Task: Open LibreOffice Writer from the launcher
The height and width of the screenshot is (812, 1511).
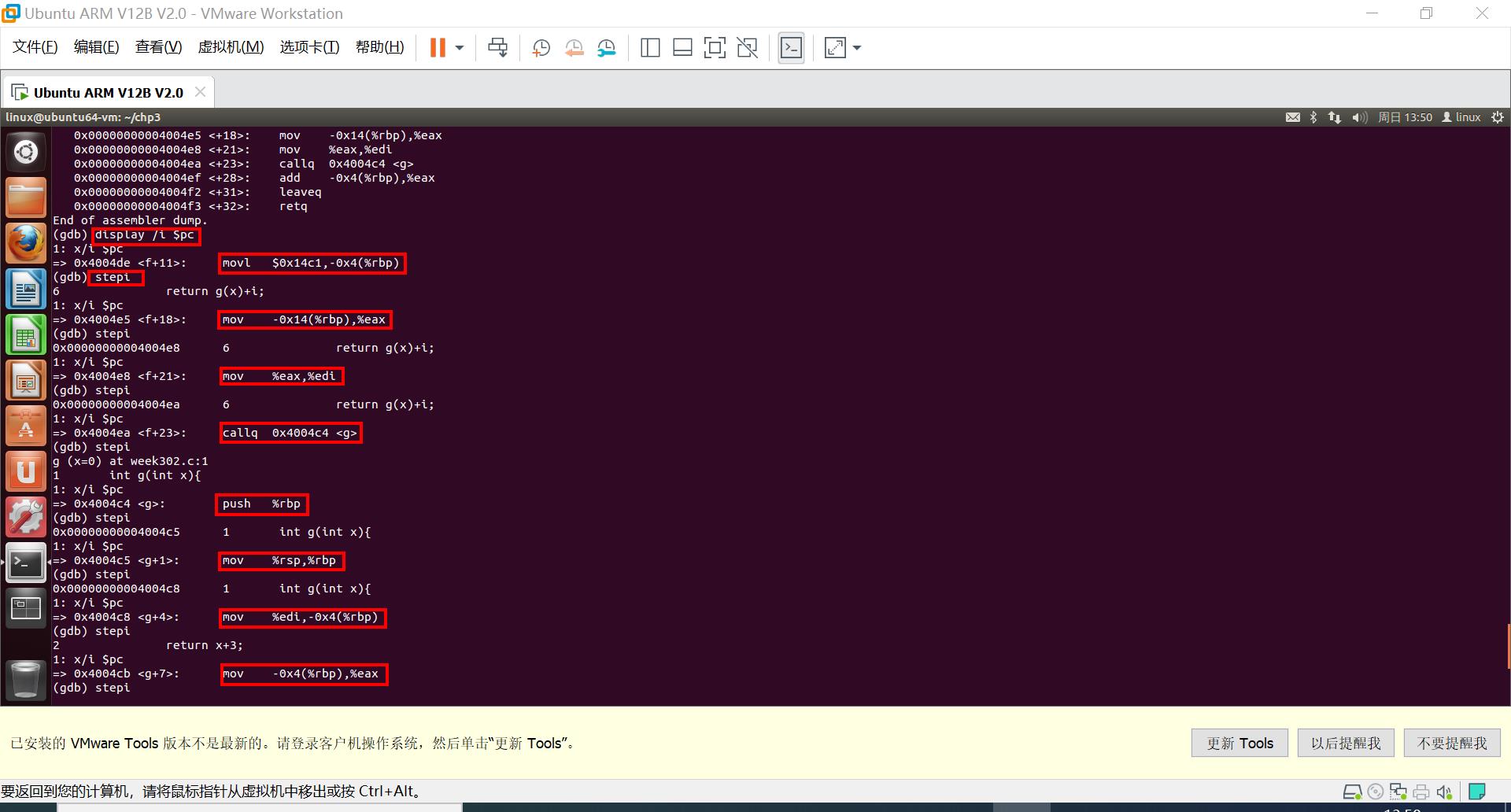Action: click(26, 289)
